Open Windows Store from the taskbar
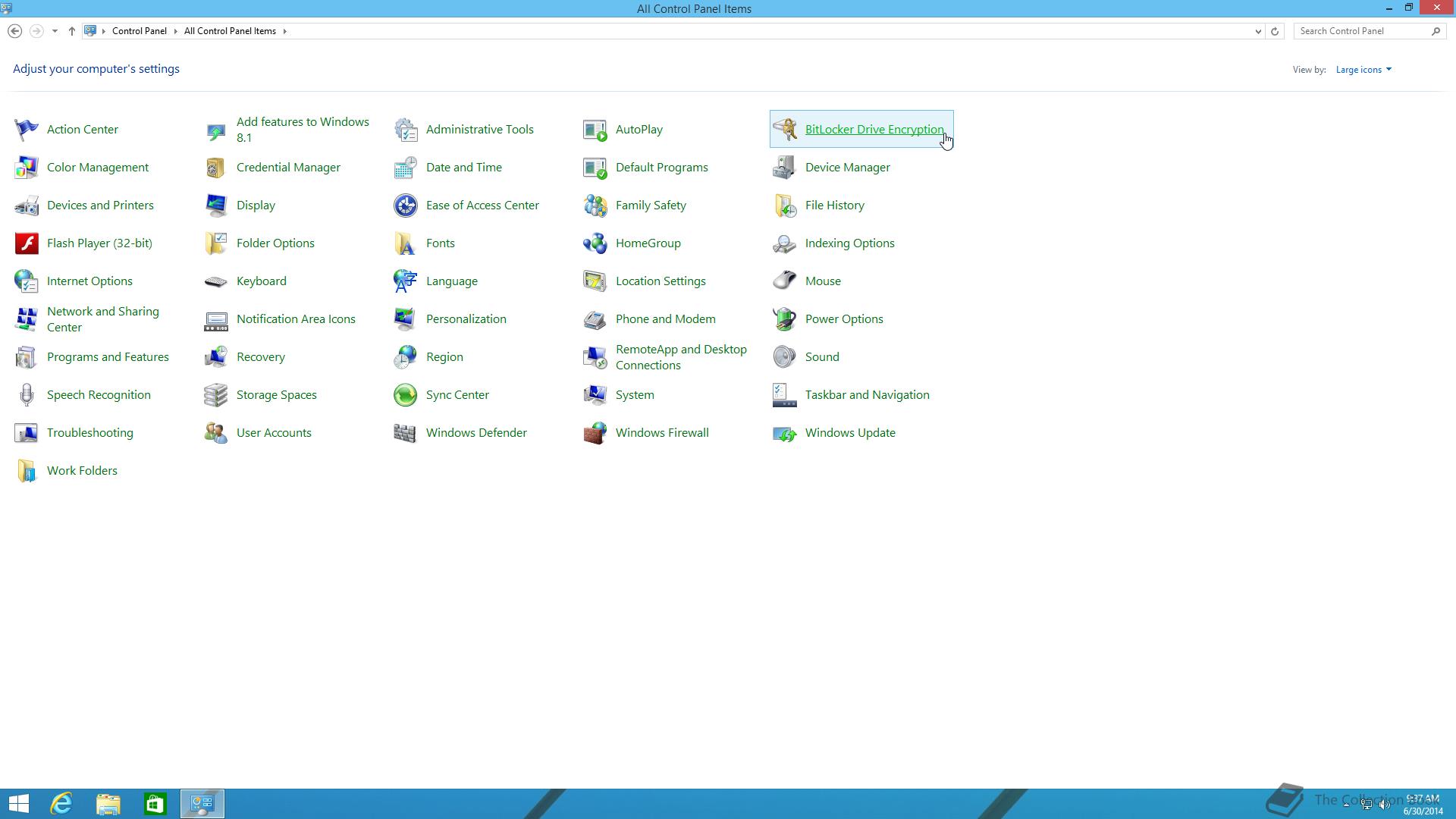Image resolution: width=1456 pixels, height=819 pixels. point(155,804)
